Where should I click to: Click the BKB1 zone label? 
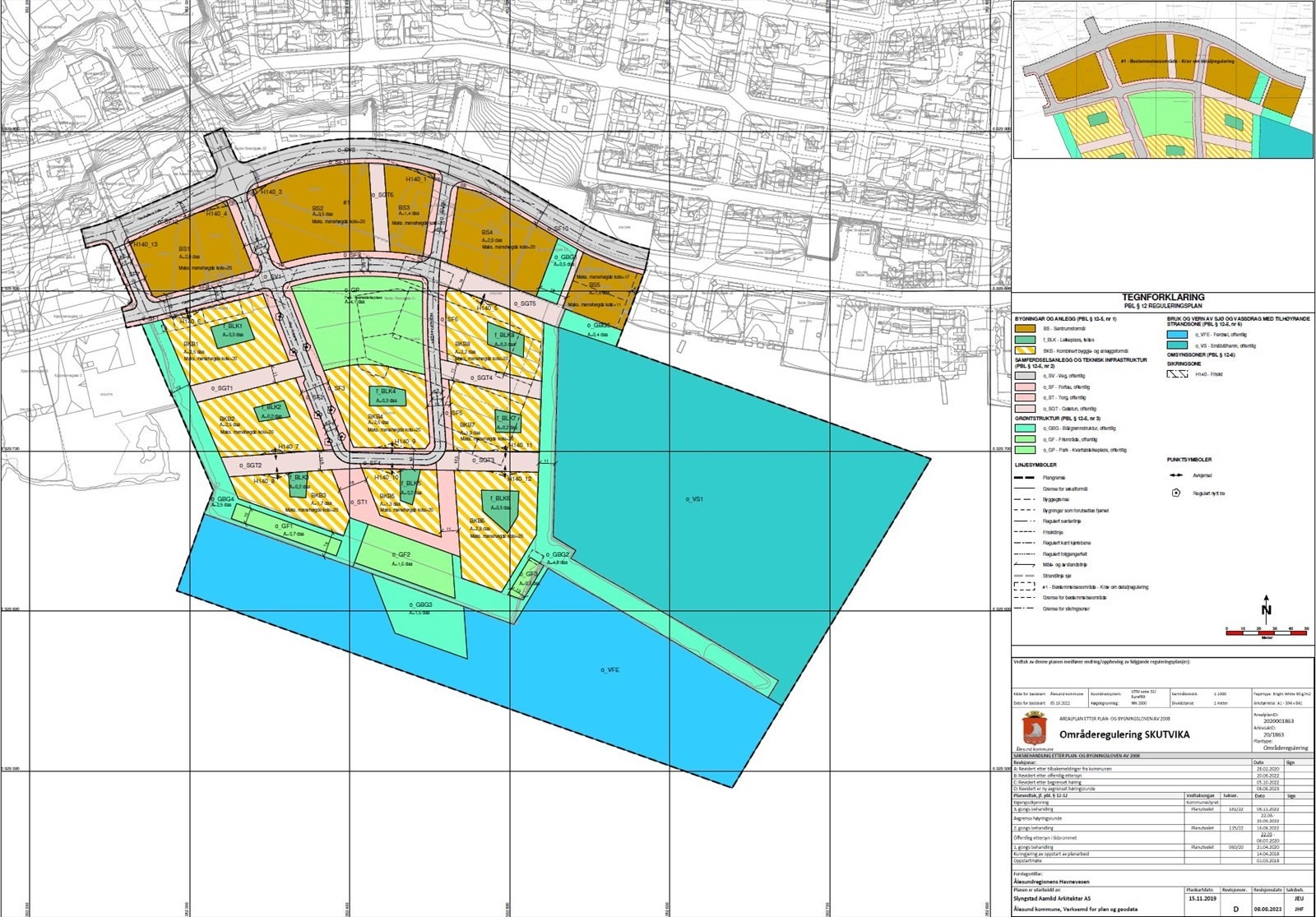(x=191, y=344)
